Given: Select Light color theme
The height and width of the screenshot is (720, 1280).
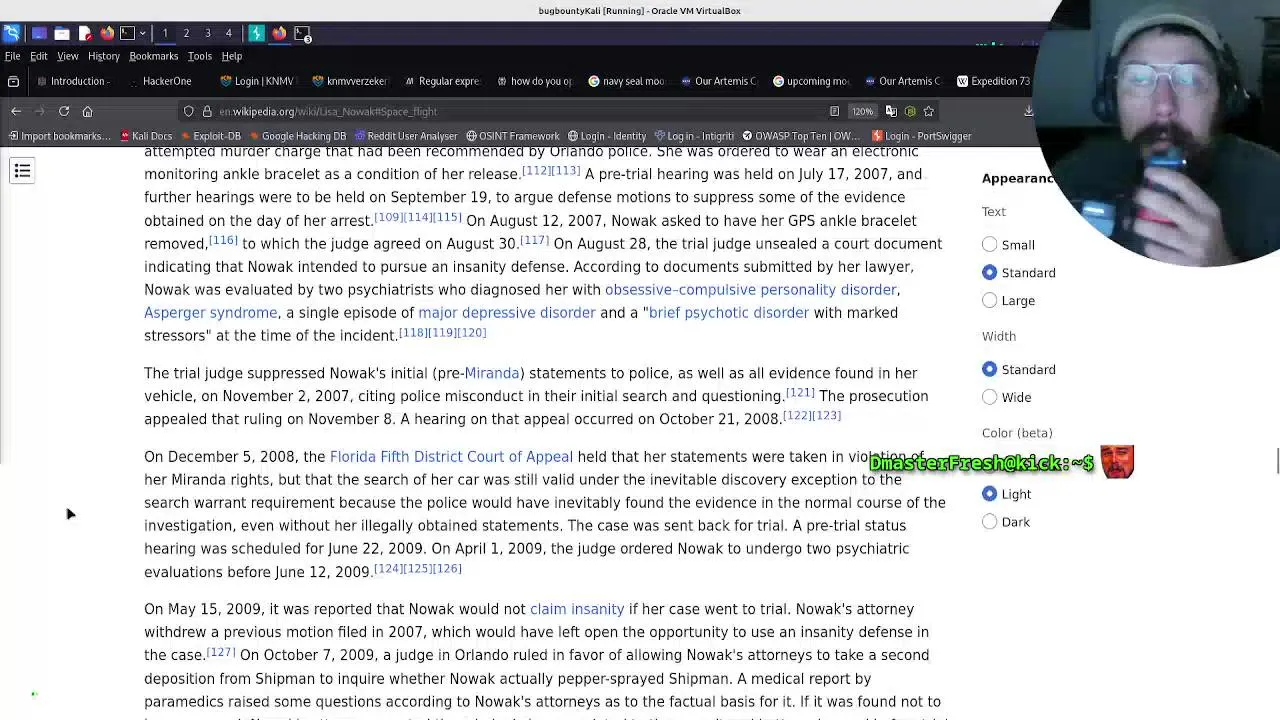Looking at the screenshot, I should coord(989,493).
